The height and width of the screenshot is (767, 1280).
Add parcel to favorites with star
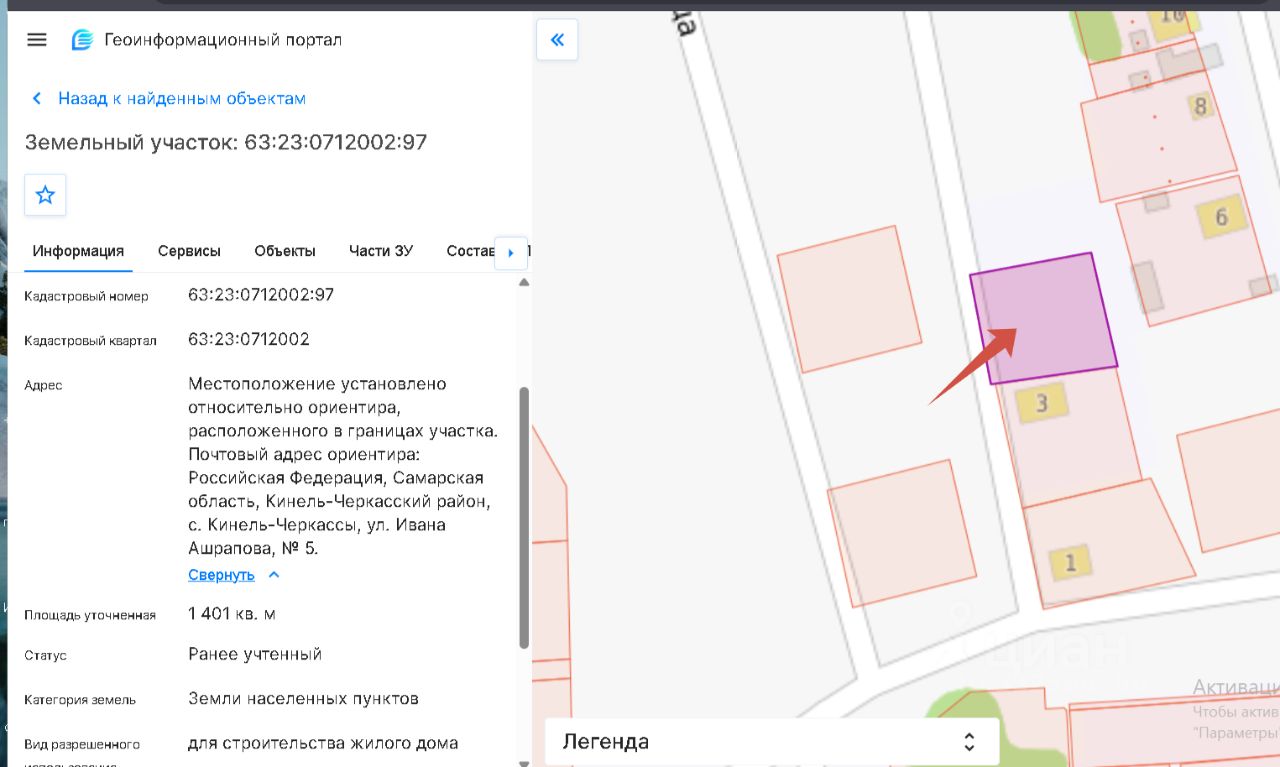pos(45,195)
